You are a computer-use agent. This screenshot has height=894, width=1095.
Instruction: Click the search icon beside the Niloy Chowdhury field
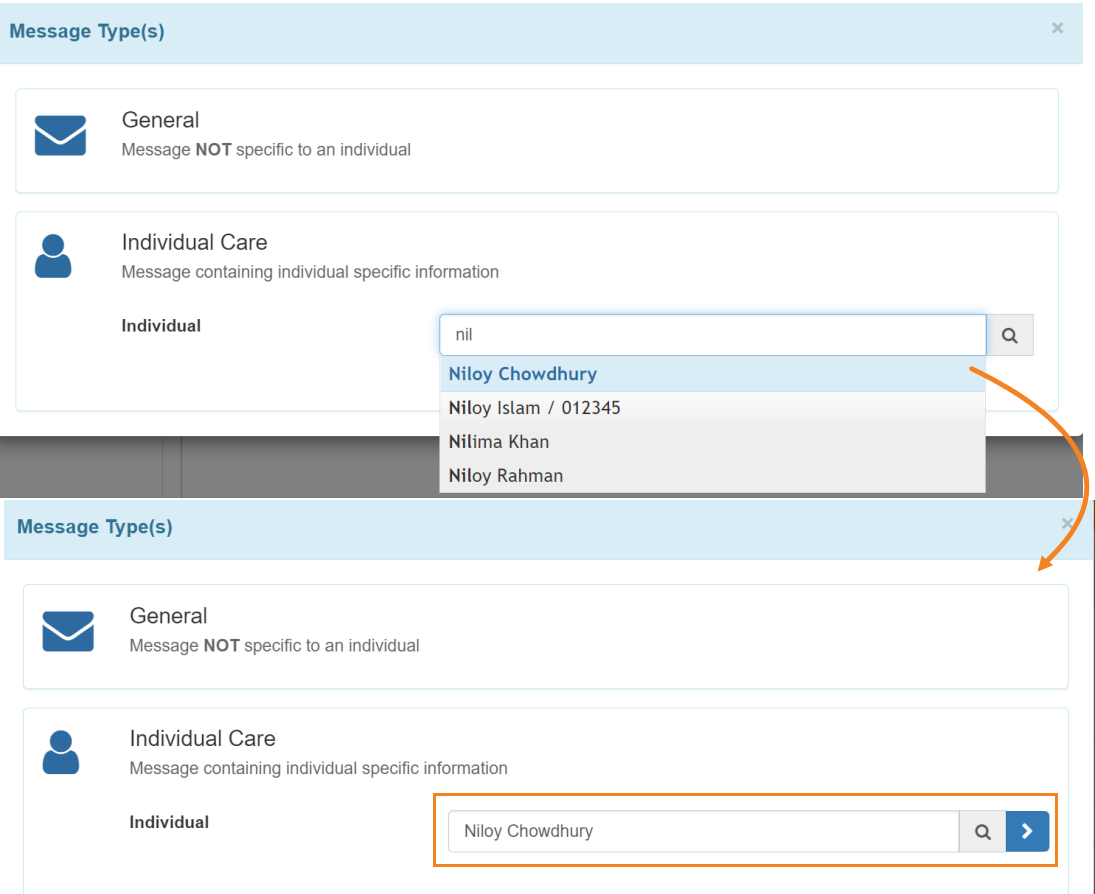(x=983, y=832)
